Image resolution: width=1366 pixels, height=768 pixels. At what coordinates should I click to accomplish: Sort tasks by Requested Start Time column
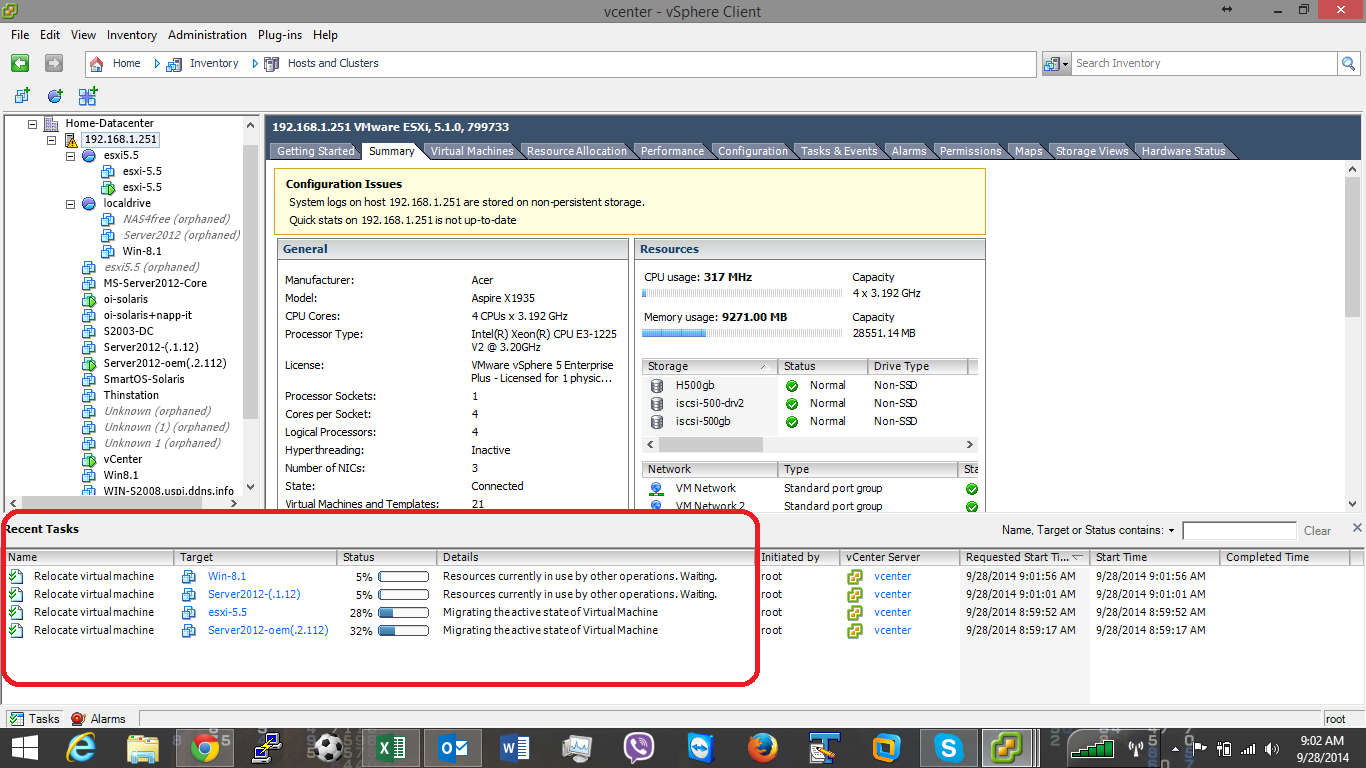tap(1023, 557)
